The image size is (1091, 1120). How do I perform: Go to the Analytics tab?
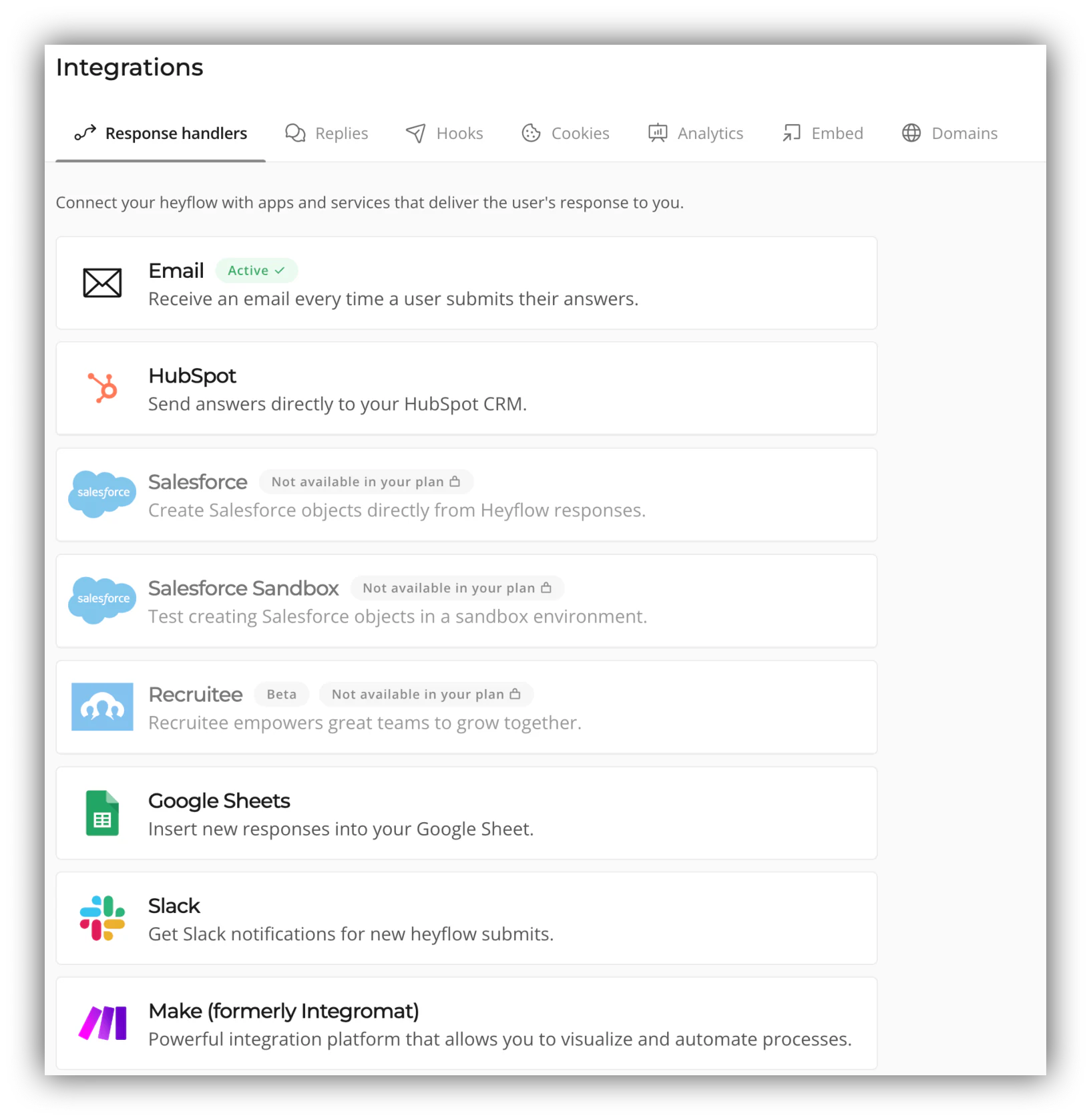(696, 134)
